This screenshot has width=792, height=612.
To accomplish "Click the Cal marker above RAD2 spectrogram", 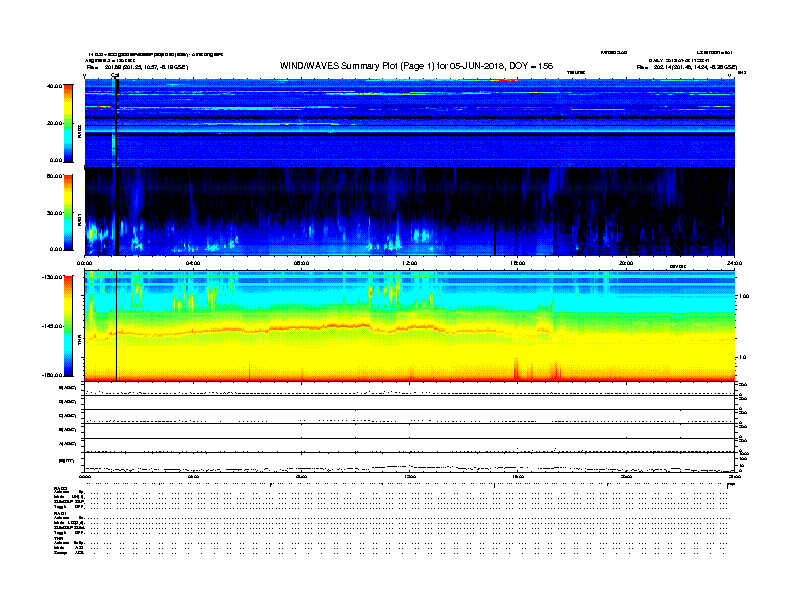I will click(115, 75).
